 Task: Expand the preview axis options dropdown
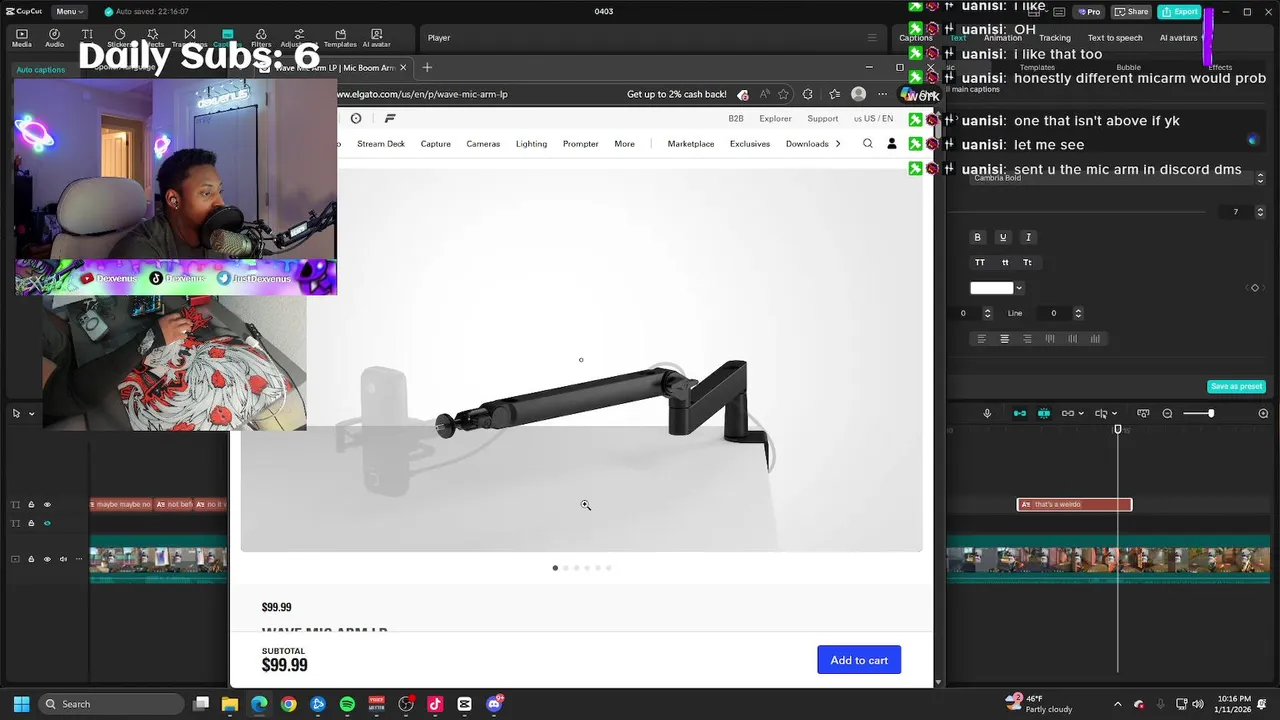(x=1115, y=413)
